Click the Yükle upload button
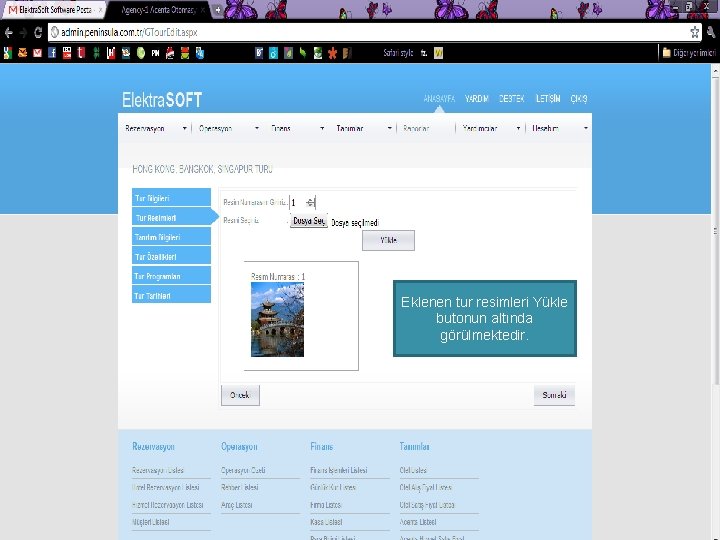Viewport: 720px width, 540px height. [x=388, y=240]
